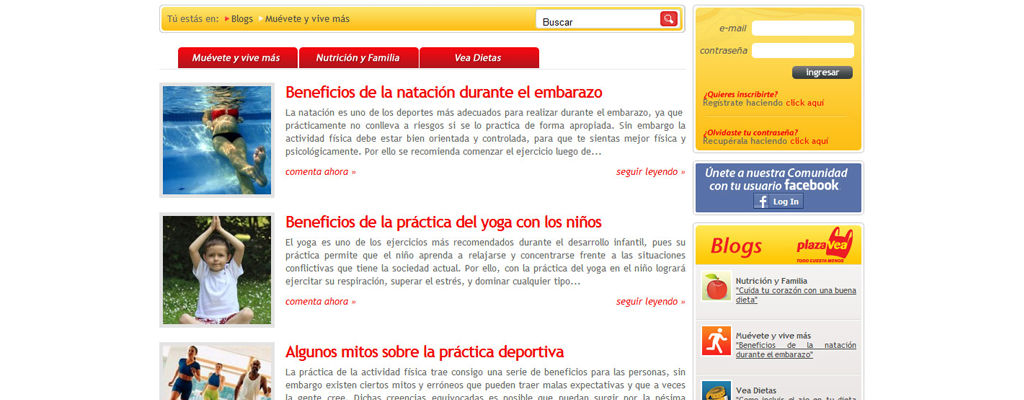Open article on natación durante el embarazo
Image resolution: width=1024 pixels, height=400 pixels.
point(443,92)
